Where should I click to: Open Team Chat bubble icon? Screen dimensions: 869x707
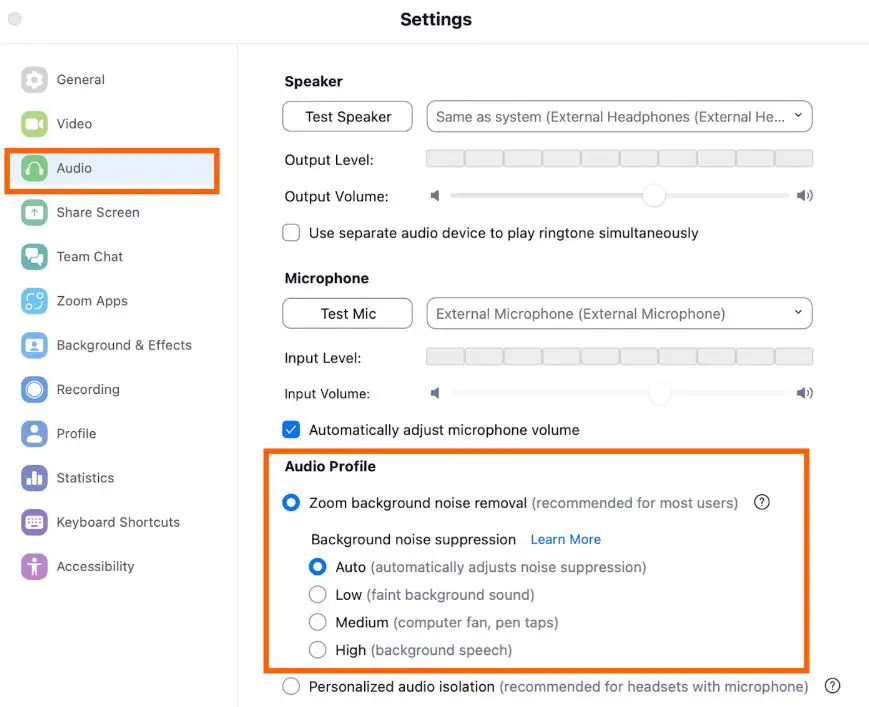coord(34,257)
